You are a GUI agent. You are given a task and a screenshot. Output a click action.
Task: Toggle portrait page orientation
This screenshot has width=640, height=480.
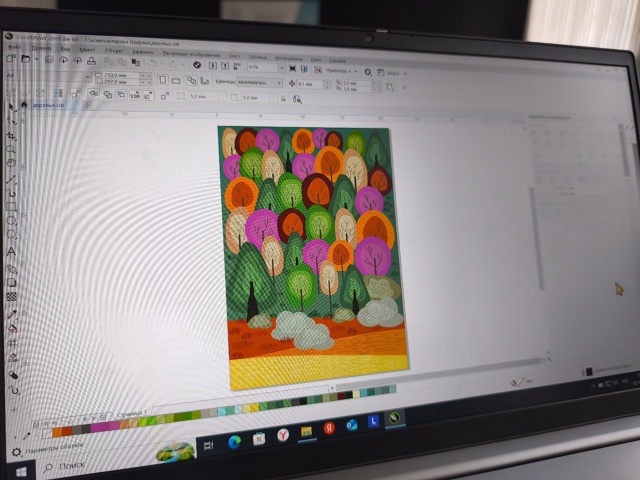coord(160,80)
